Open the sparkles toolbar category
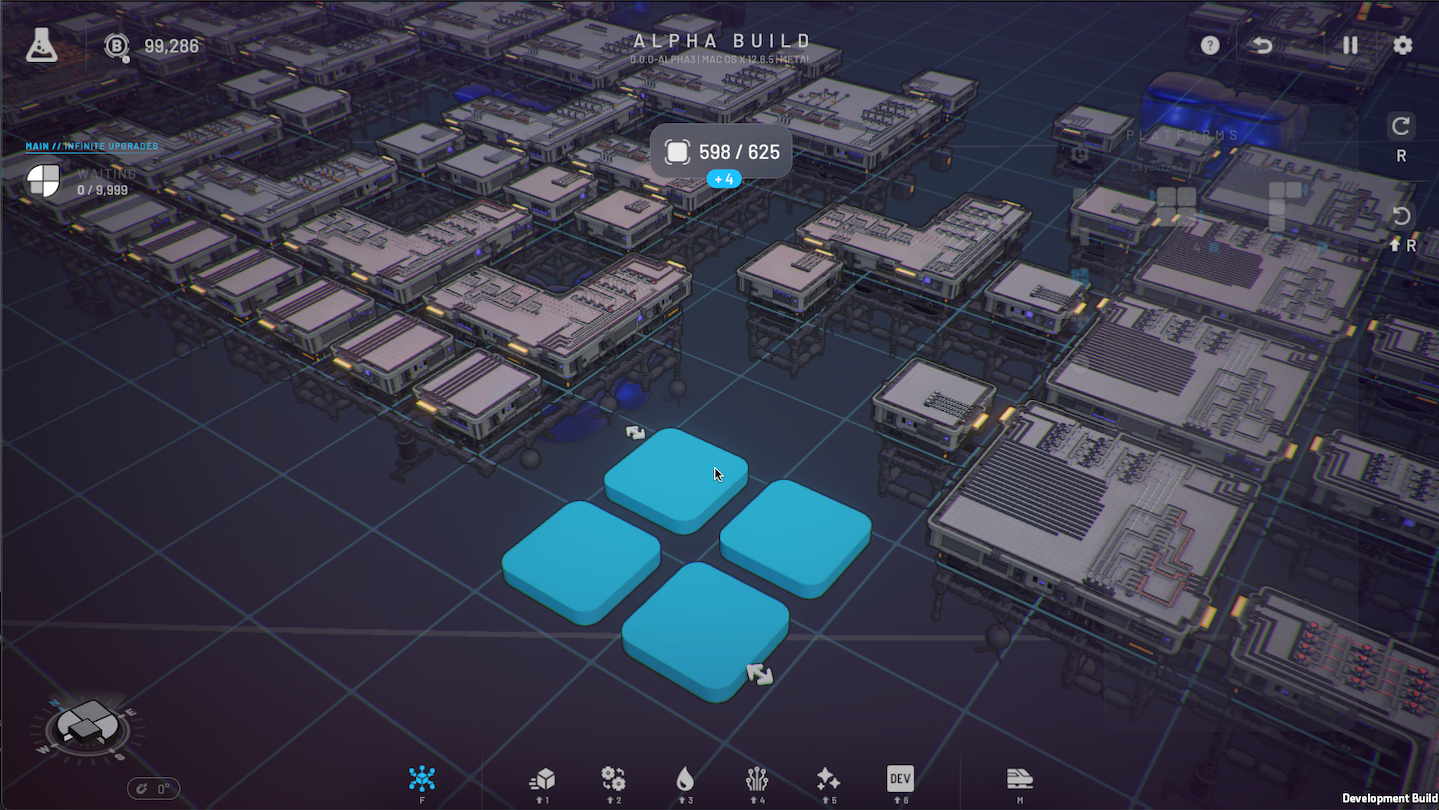The image size is (1439, 810). 828,779
